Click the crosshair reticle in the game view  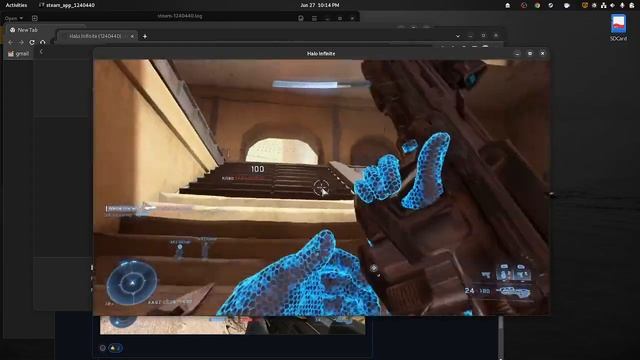click(321, 188)
